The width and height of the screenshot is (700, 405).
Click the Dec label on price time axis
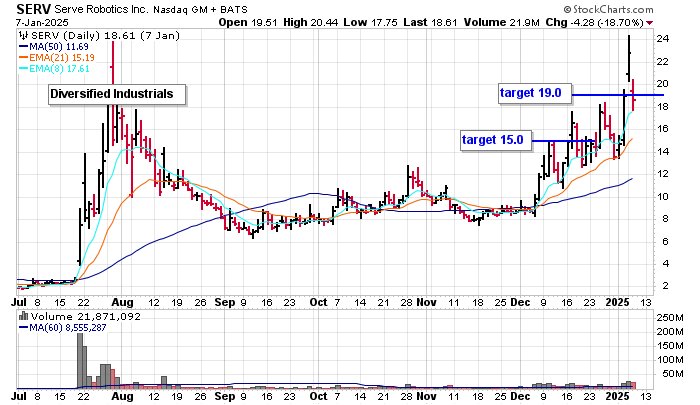click(520, 302)
